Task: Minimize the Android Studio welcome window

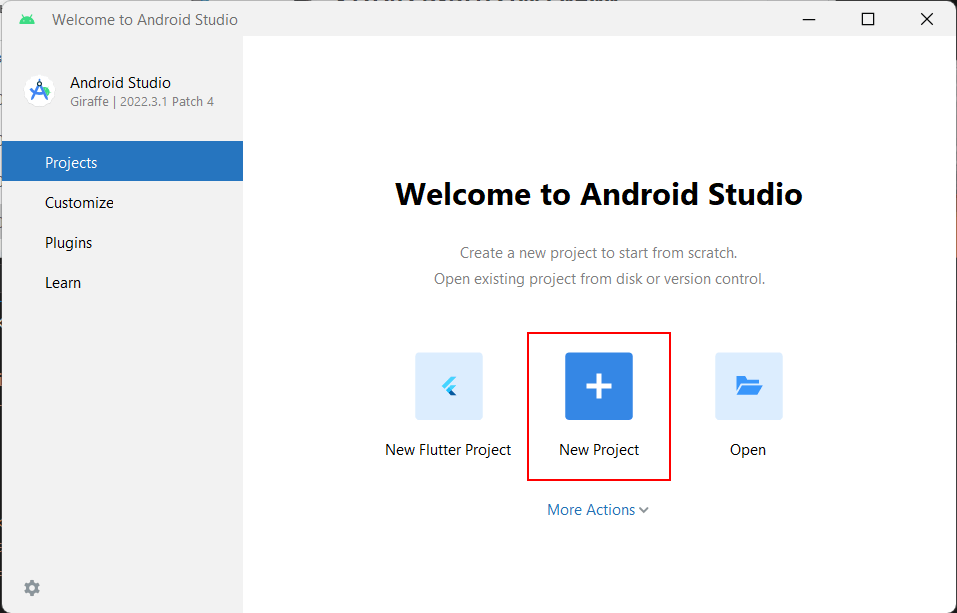Action: (x=810, y=19)
